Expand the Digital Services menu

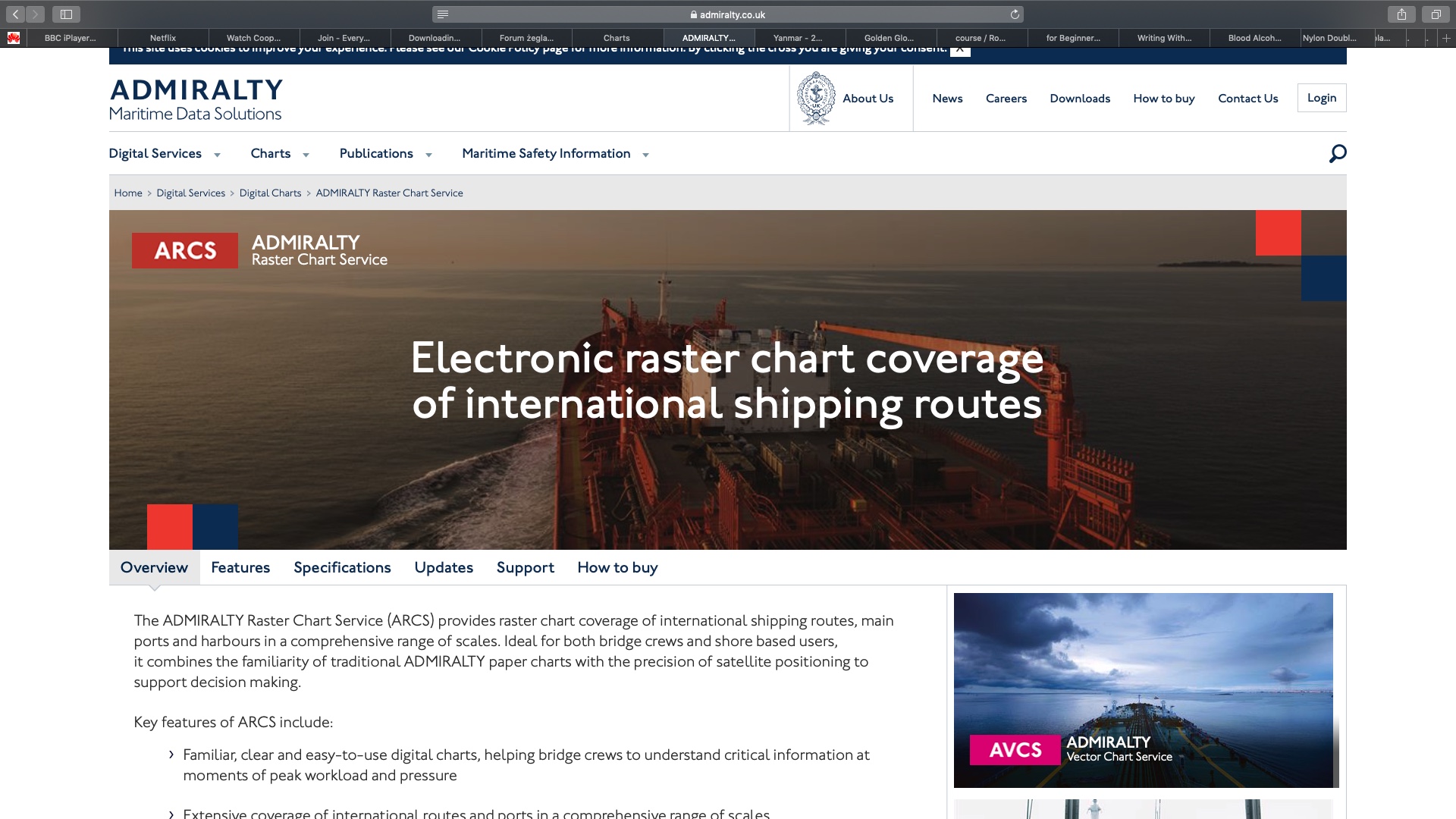pos(165,154)
